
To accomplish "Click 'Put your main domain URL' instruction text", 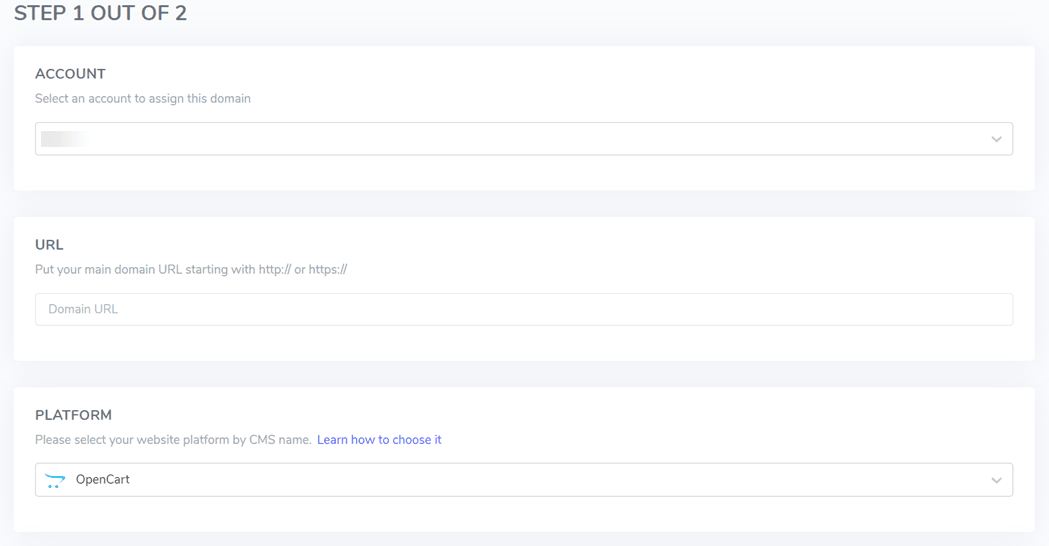I will pyautogui.click(x=191, y=269).
